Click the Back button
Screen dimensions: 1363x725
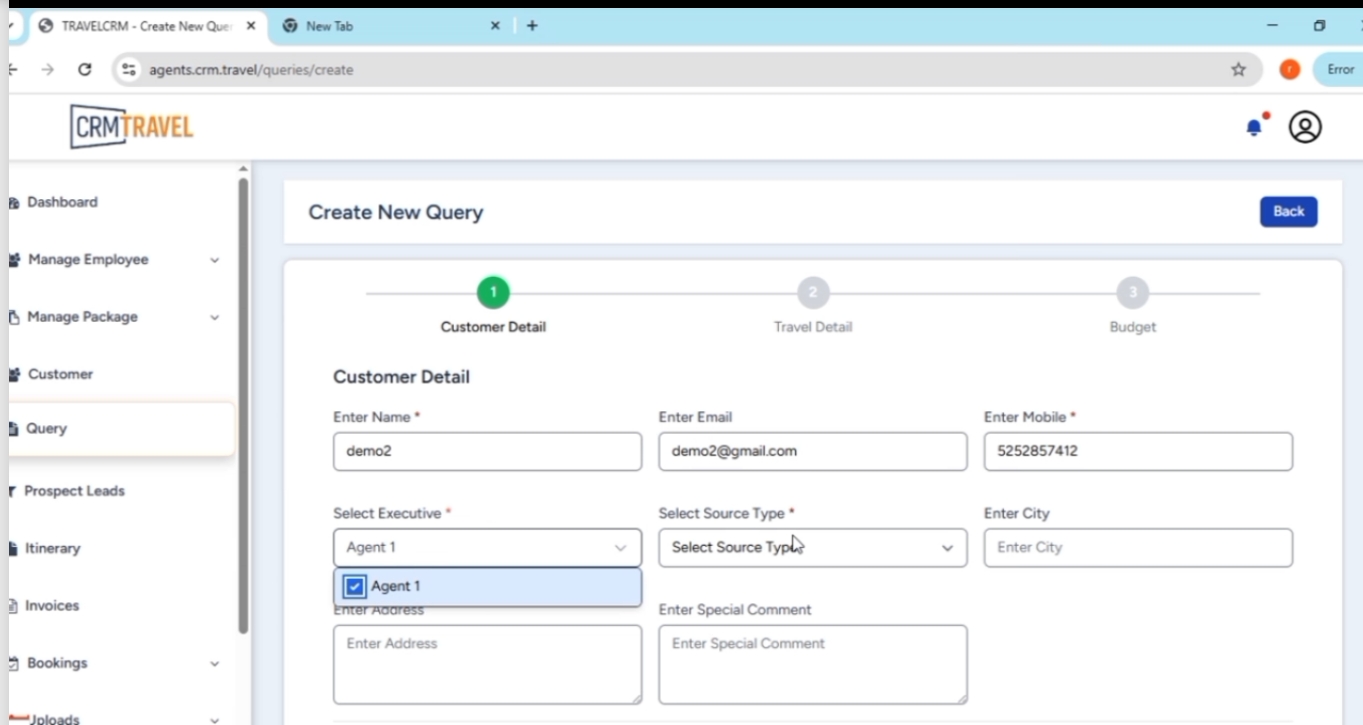[x=1288, y=211]
